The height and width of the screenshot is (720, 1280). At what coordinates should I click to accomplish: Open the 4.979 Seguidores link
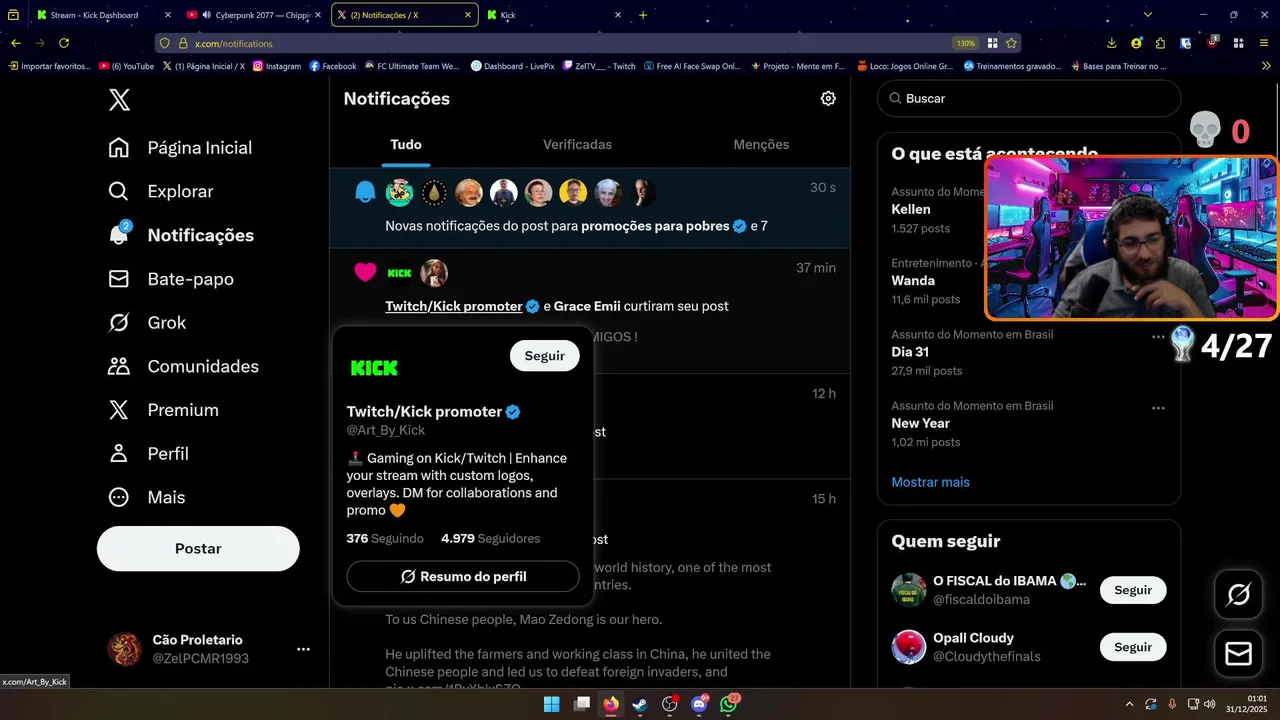[x=490, y=538]
